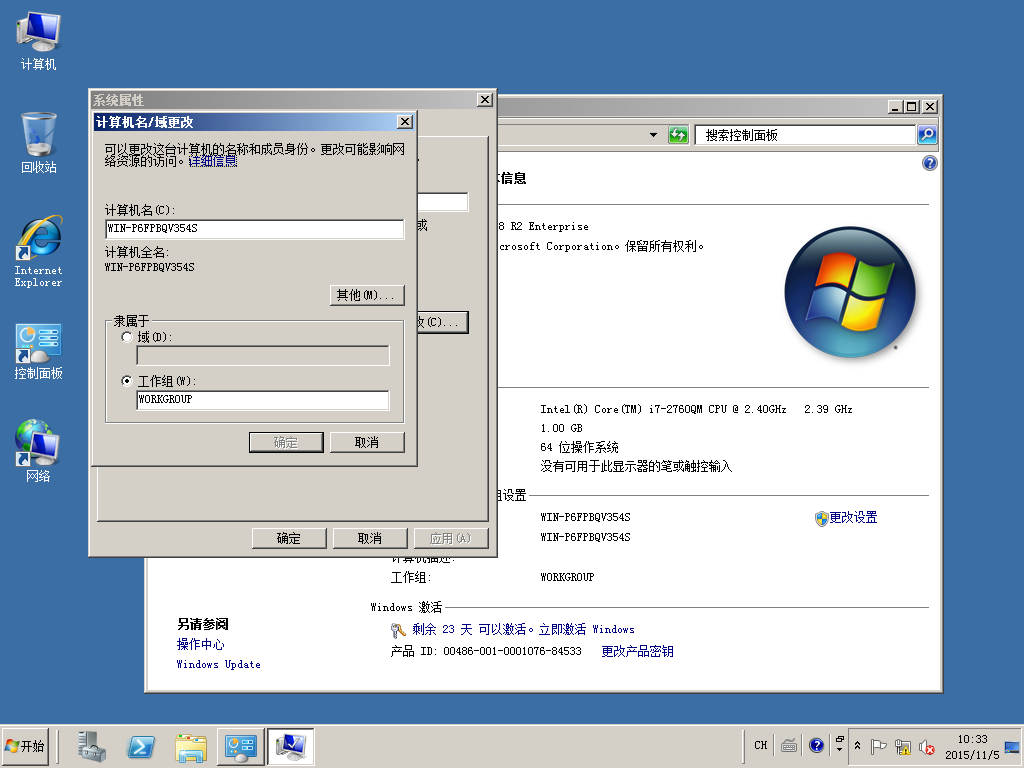Close the 计算机名/域更改 dialog
The width and height of the screenshot is (1024, 768).
(x=405, y=122)
